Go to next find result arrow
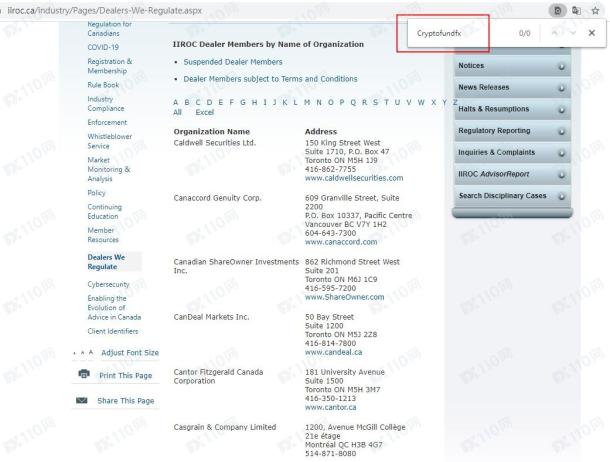610x462 pixels. pyautogui.click(x=572, y=33)
